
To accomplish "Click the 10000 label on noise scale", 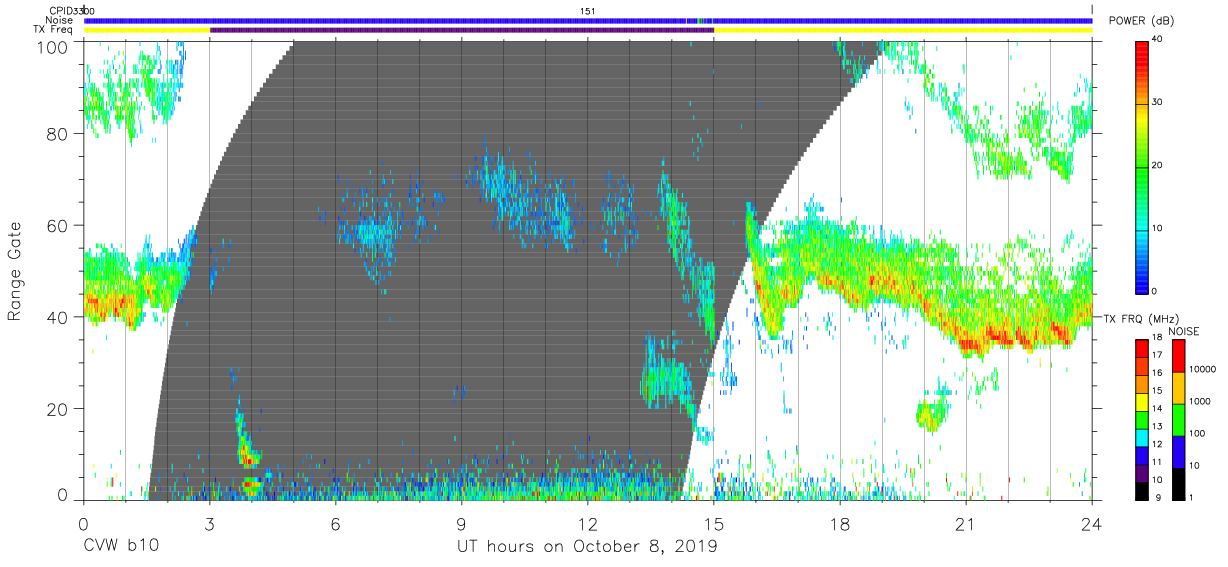I will (1203, 369).
